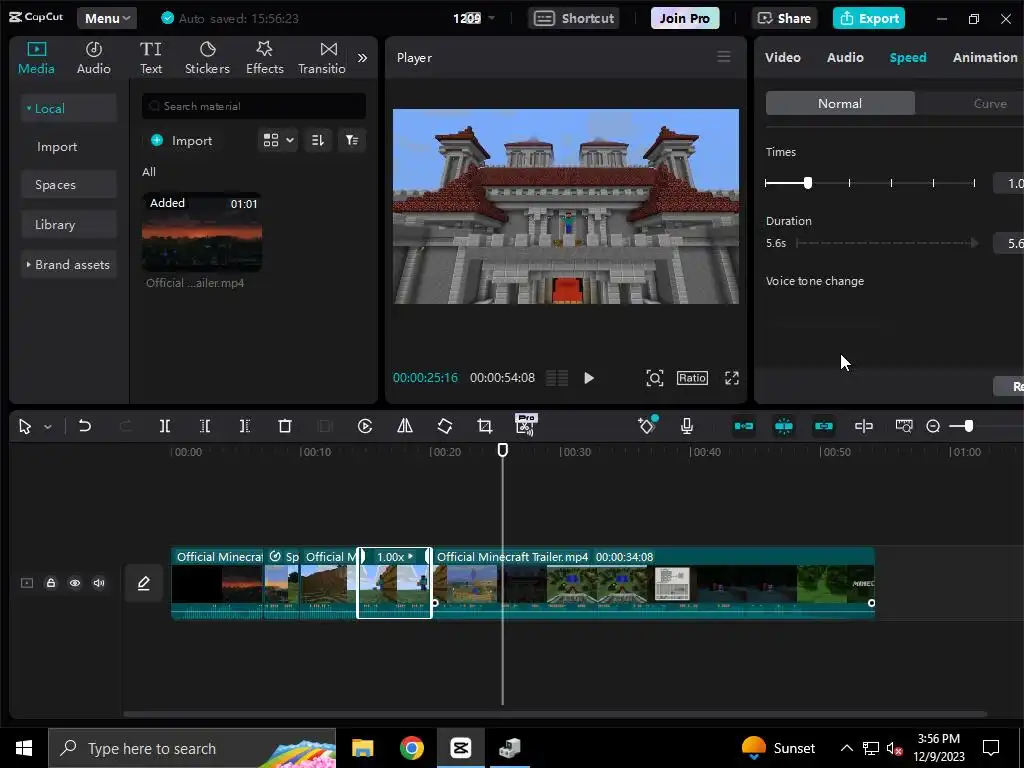
Task: Click the keyframe marker diamond icon
Action: [647, 426]
